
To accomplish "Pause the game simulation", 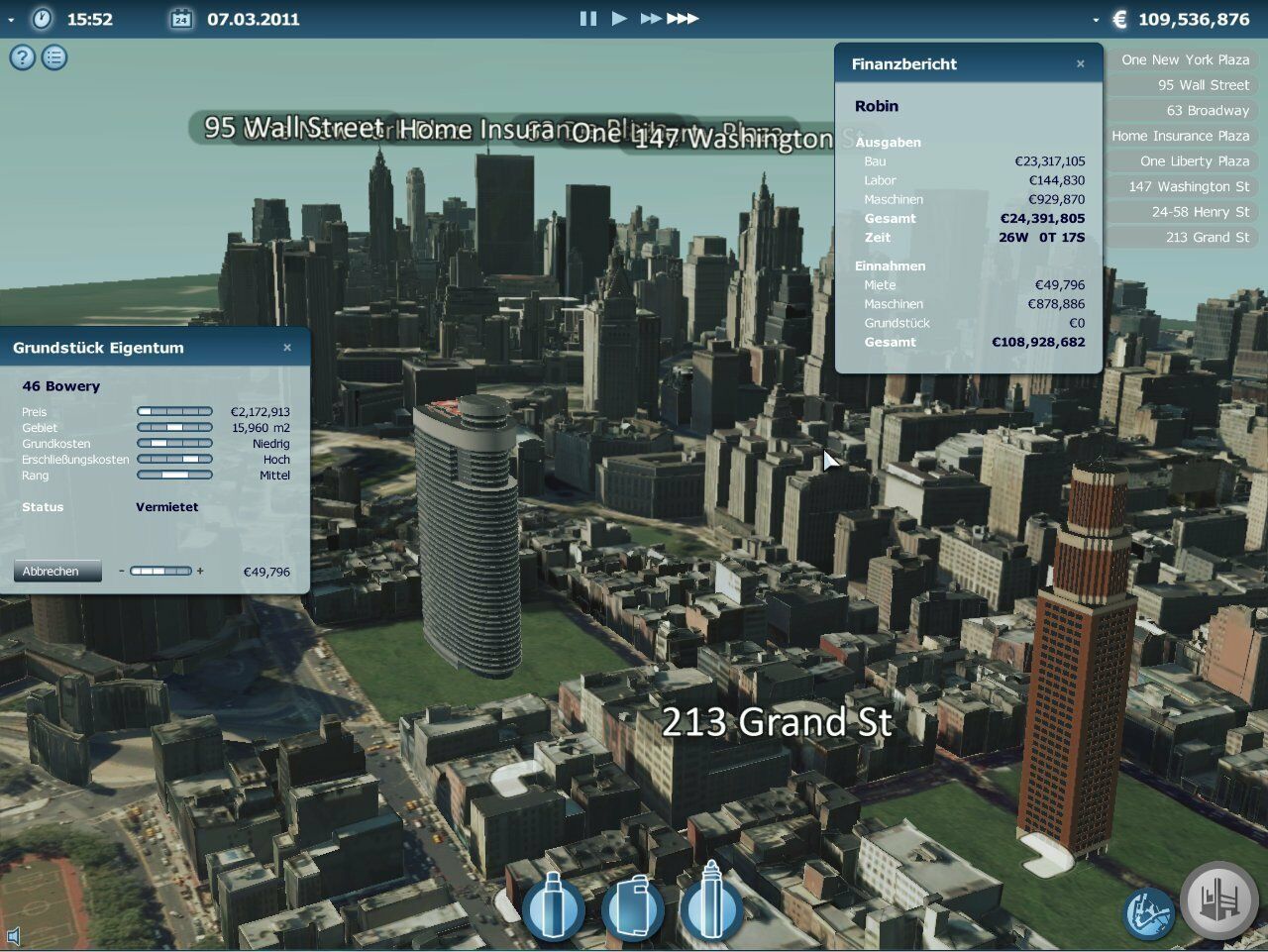I will 587,18.
